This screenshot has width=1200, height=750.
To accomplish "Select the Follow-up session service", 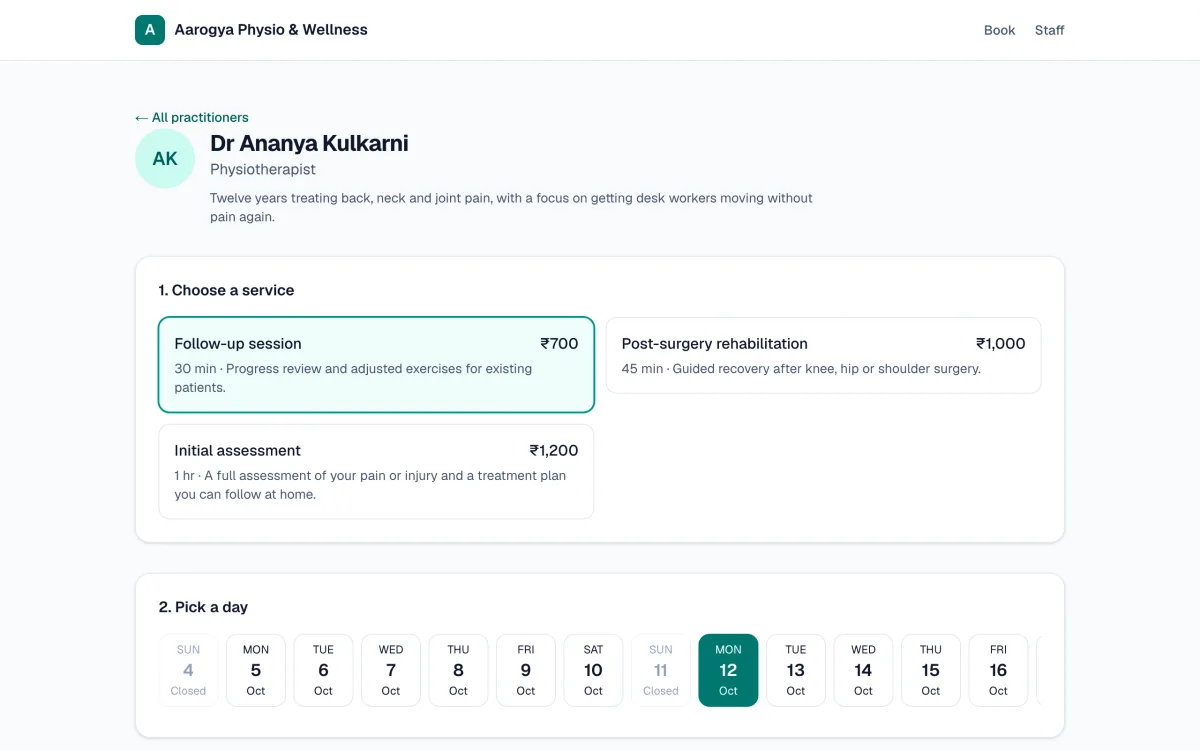I will (x=376, y=365).
